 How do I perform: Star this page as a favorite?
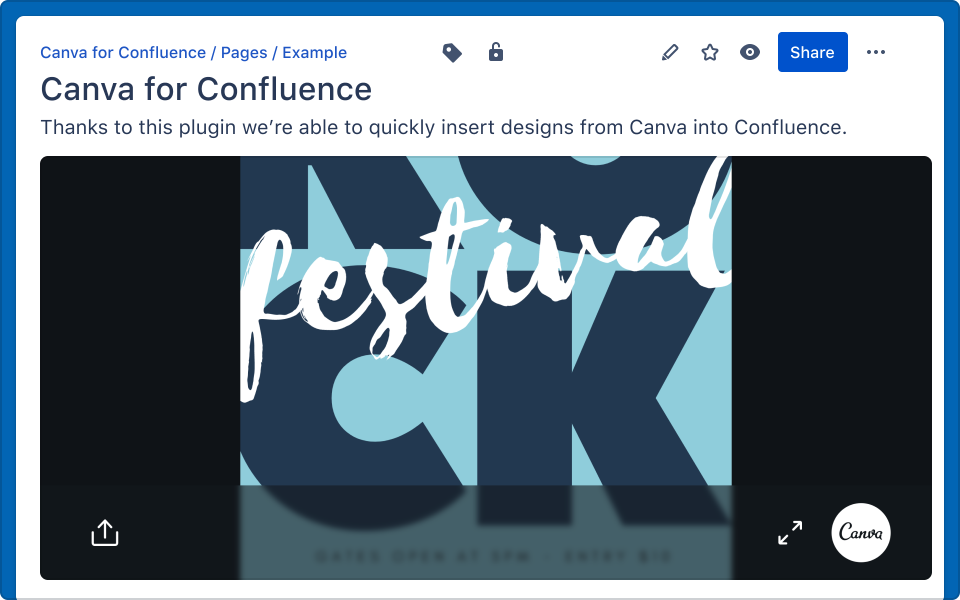(x=710, y=53)
